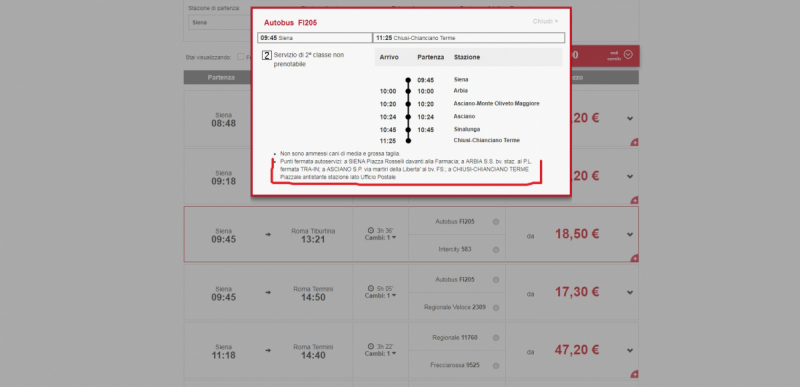
Task: Click info icon beside Regionale 11760
Action: (x=496, y=338)
